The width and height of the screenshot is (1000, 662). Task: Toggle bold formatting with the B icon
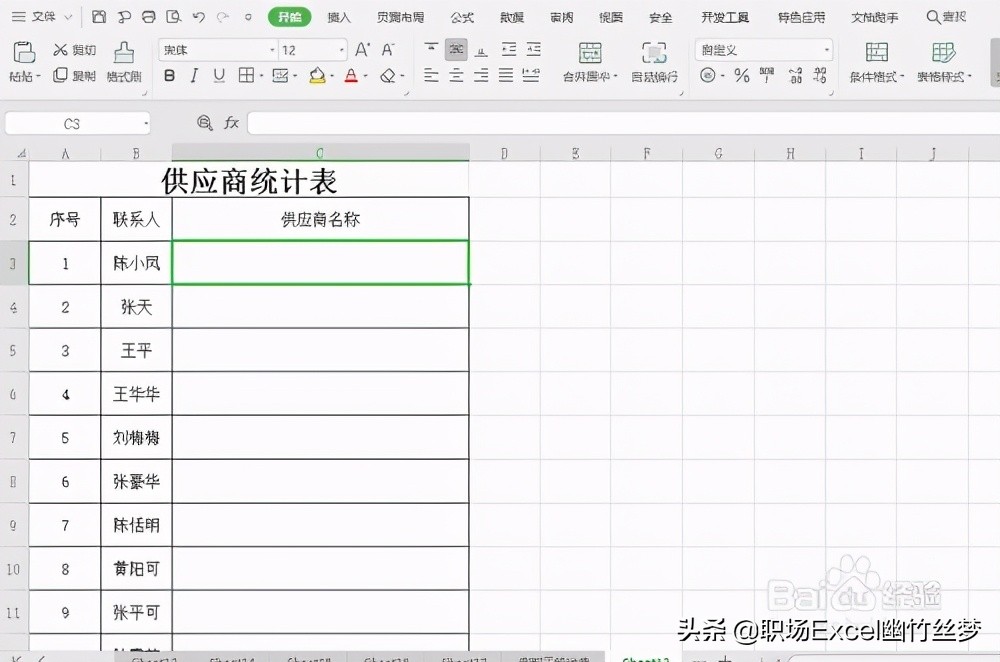[170, 75]
